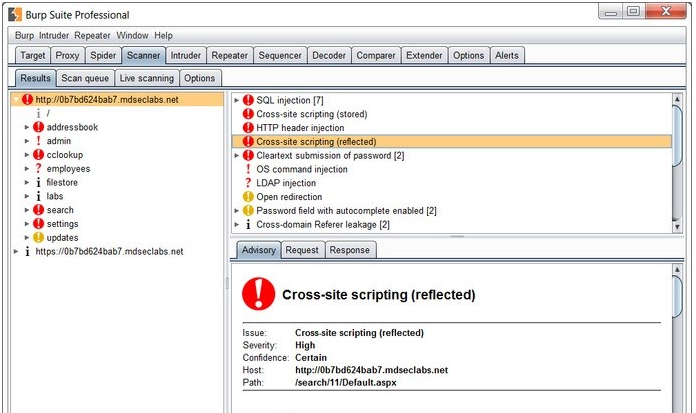This screenshot has width=696, height=413.
Task: Expand the settings tree node
Action: coord(27,223)
